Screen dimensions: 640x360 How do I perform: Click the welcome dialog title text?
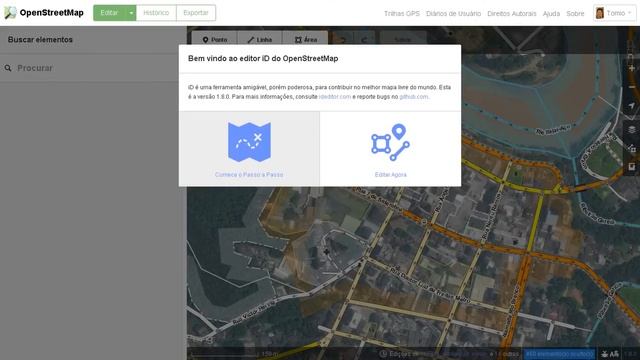(x=263, y=58)
